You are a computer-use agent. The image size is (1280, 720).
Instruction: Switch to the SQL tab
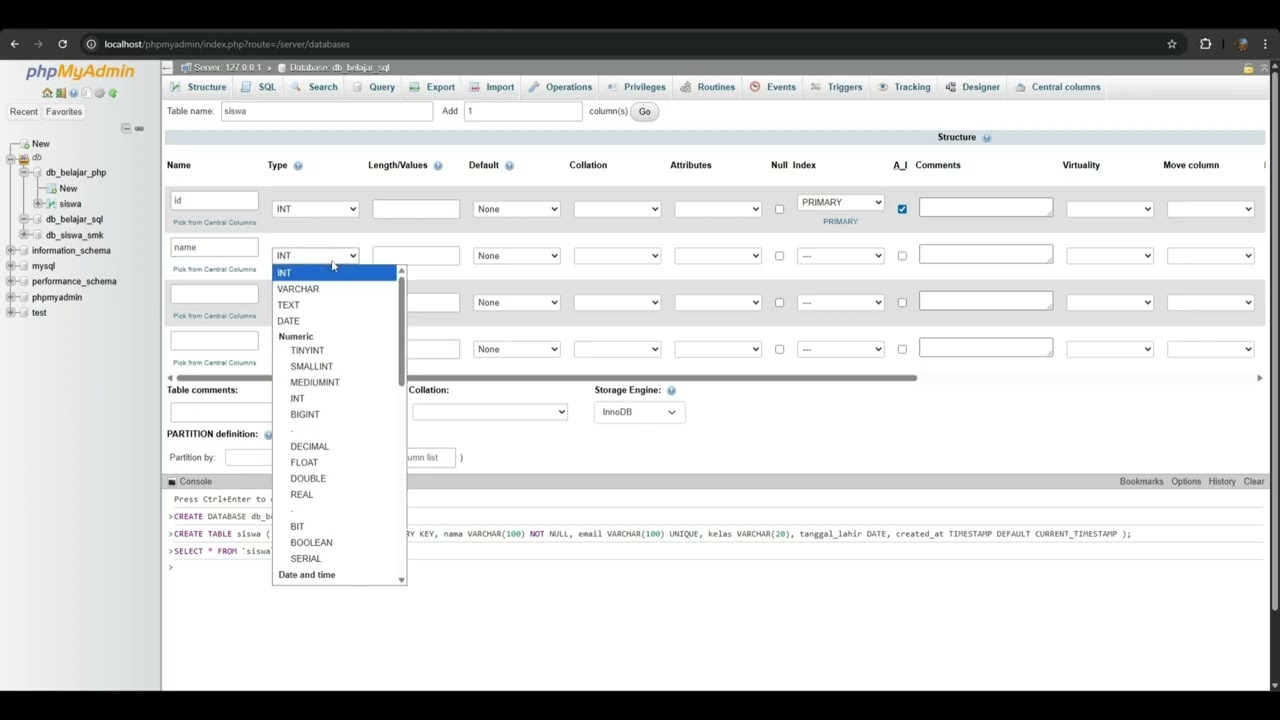point(258,87)
